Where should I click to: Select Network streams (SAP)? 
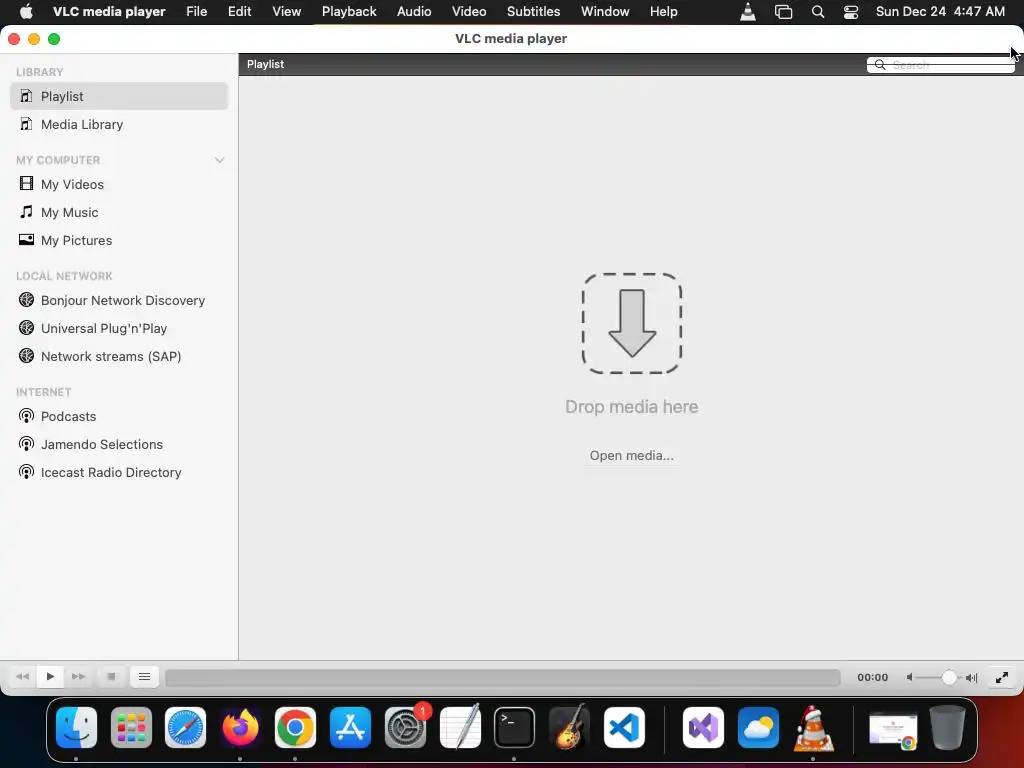point(119,357)
